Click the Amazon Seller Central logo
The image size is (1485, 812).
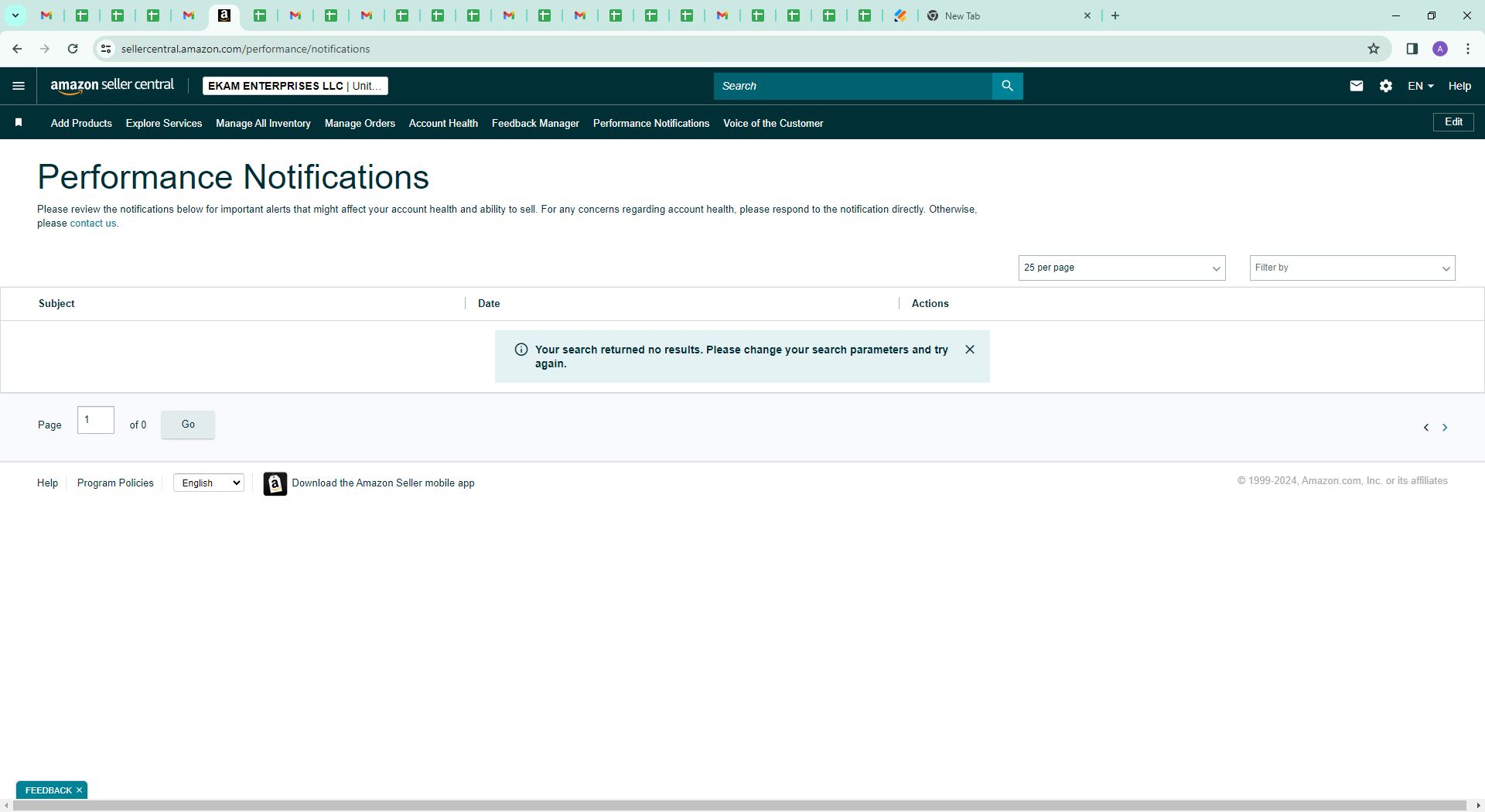[112, 86]
